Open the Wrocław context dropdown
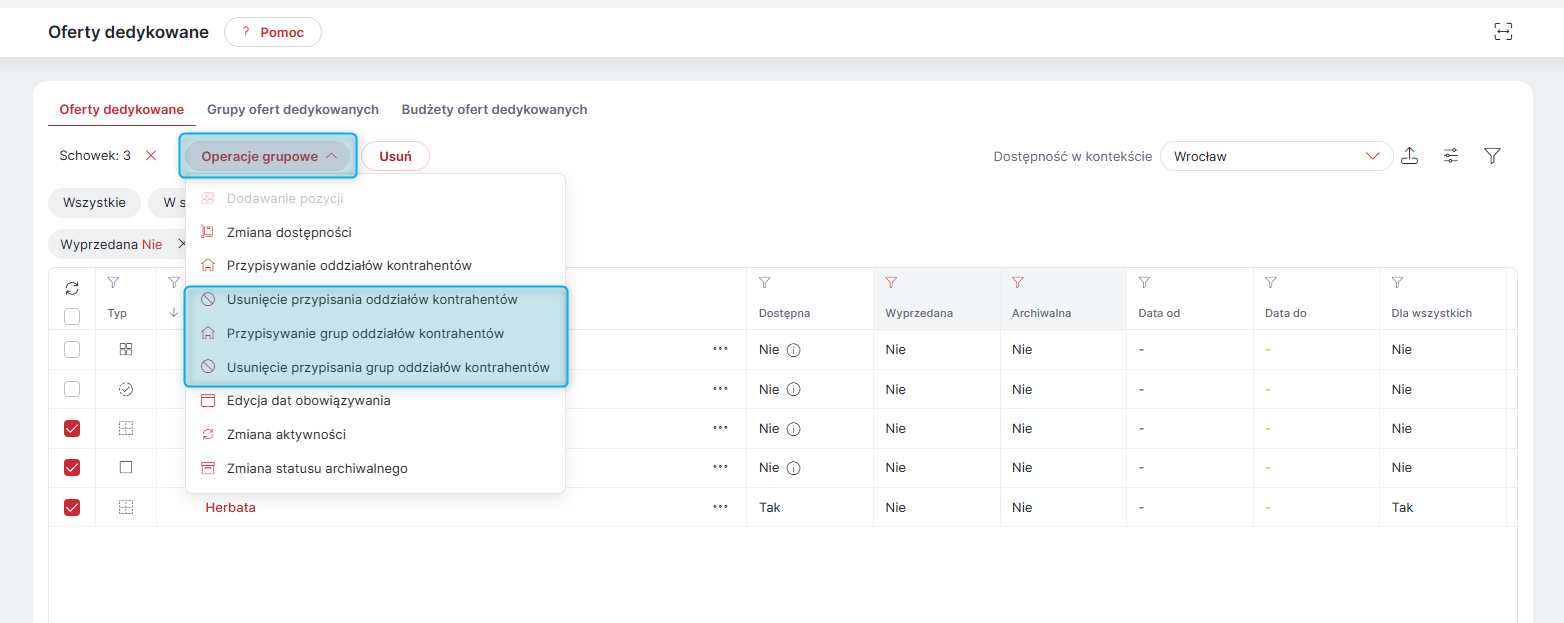 tap(1277, 156)
